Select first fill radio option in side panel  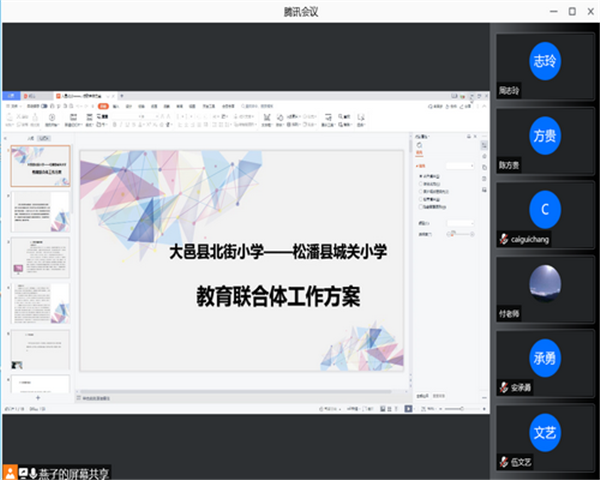click(420, 175)
